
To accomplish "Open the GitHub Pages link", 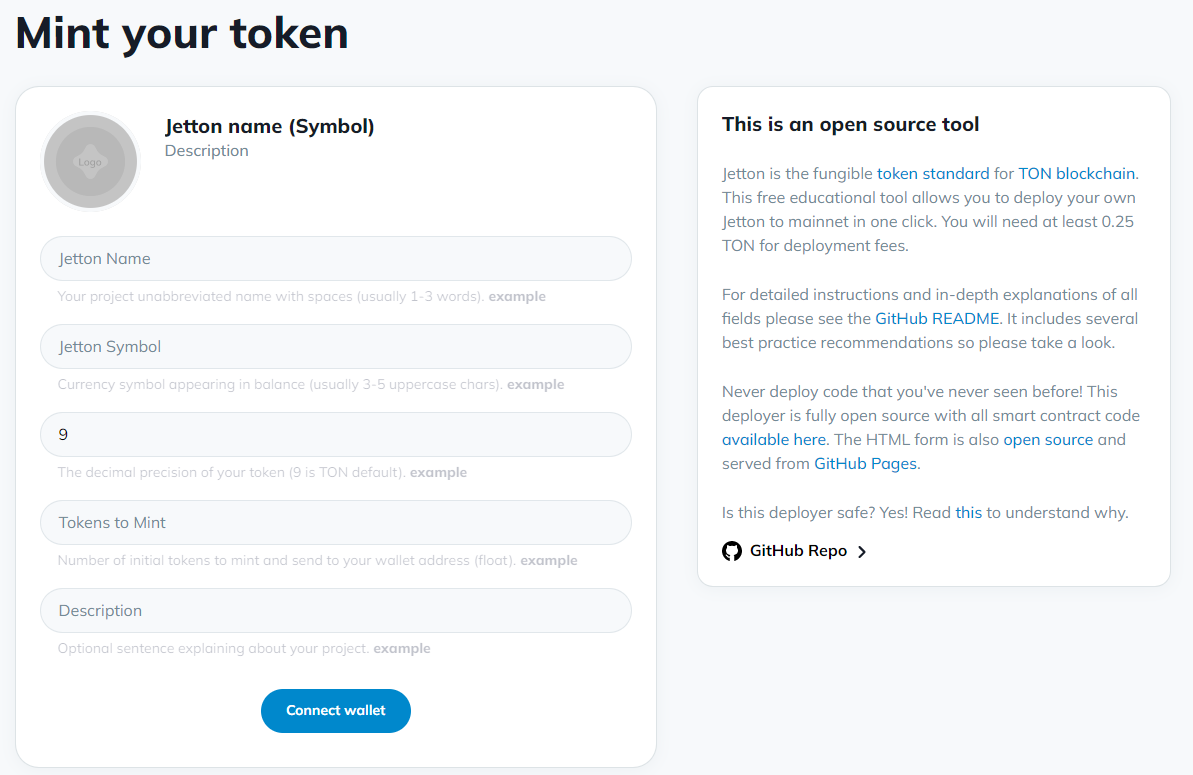I will [864, 463].
